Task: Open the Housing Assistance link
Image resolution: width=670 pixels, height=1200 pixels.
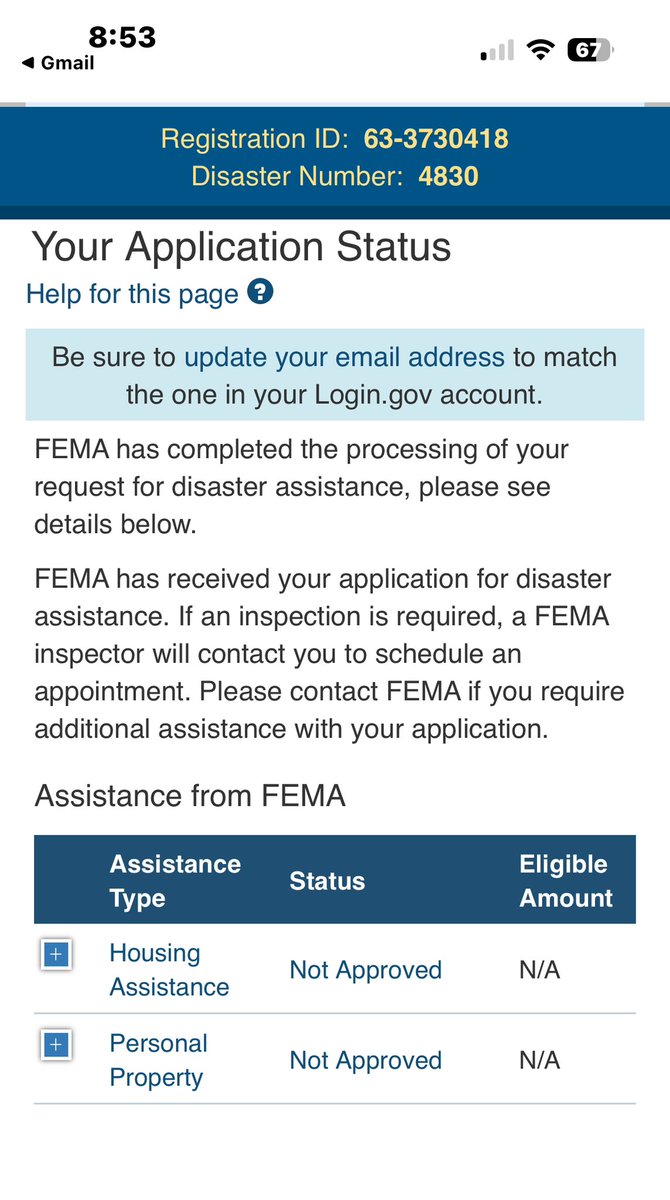Action: pos(169,970)
